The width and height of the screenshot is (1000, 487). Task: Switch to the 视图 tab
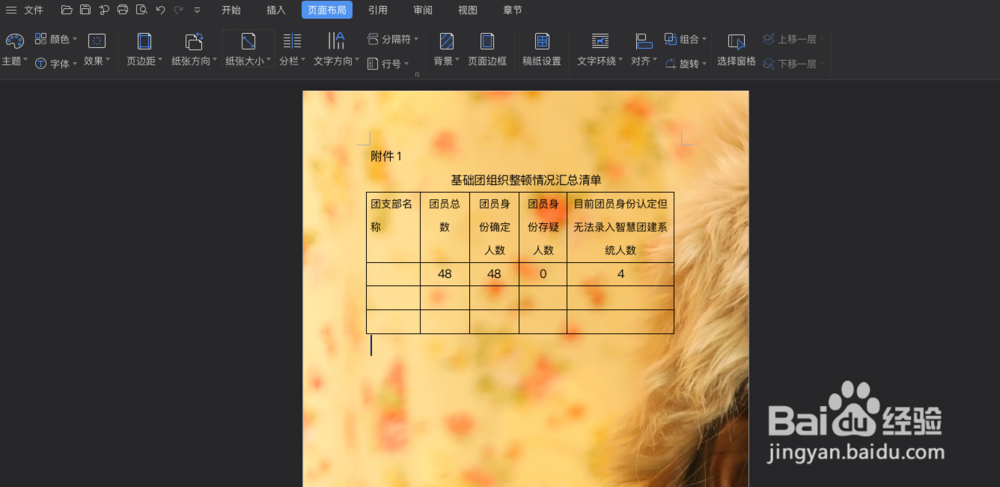[467, 10]
